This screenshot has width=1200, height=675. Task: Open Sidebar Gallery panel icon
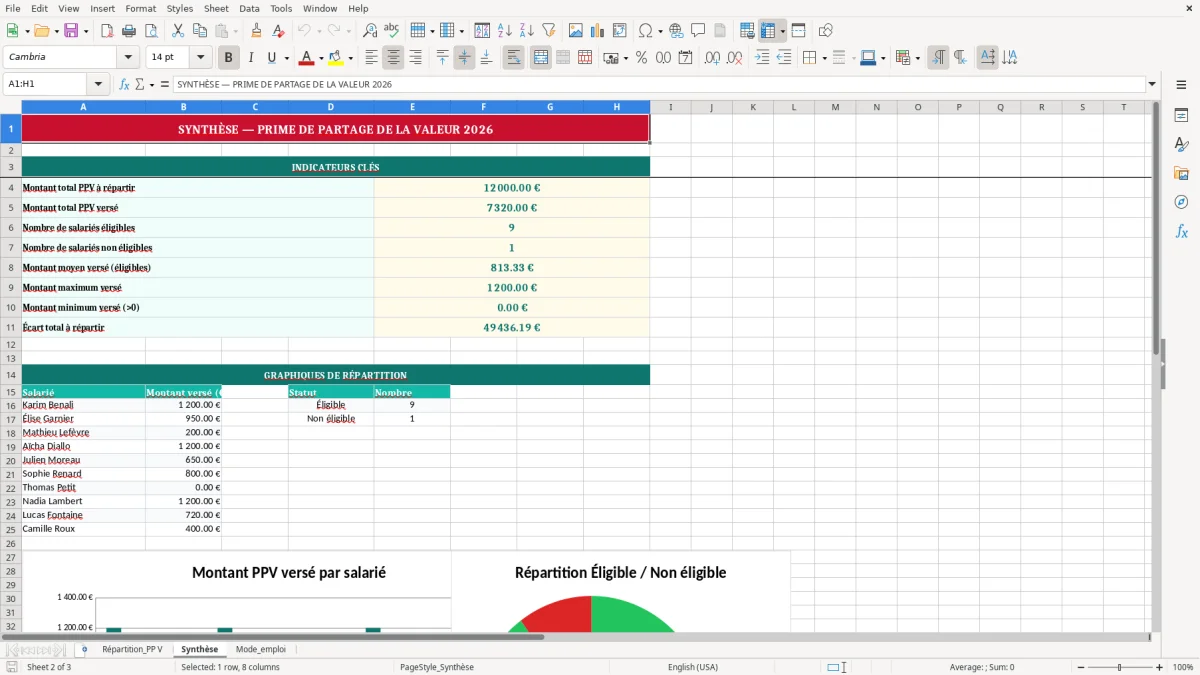pos(1181,173)
